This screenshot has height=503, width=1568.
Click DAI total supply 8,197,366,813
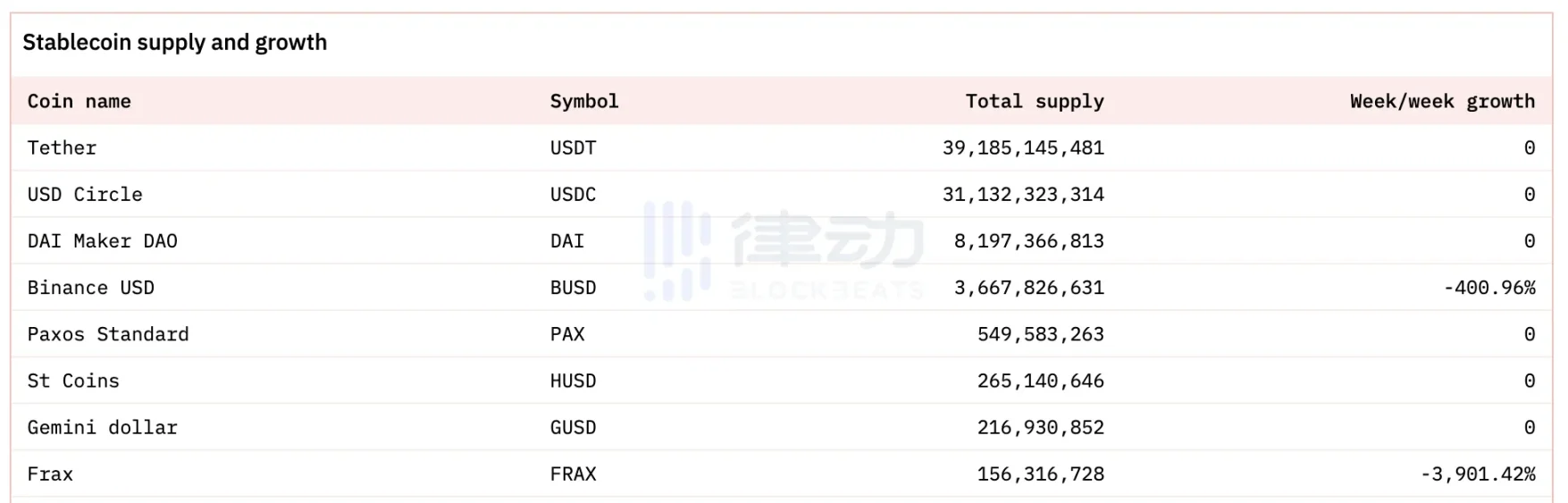point(1028,241)
